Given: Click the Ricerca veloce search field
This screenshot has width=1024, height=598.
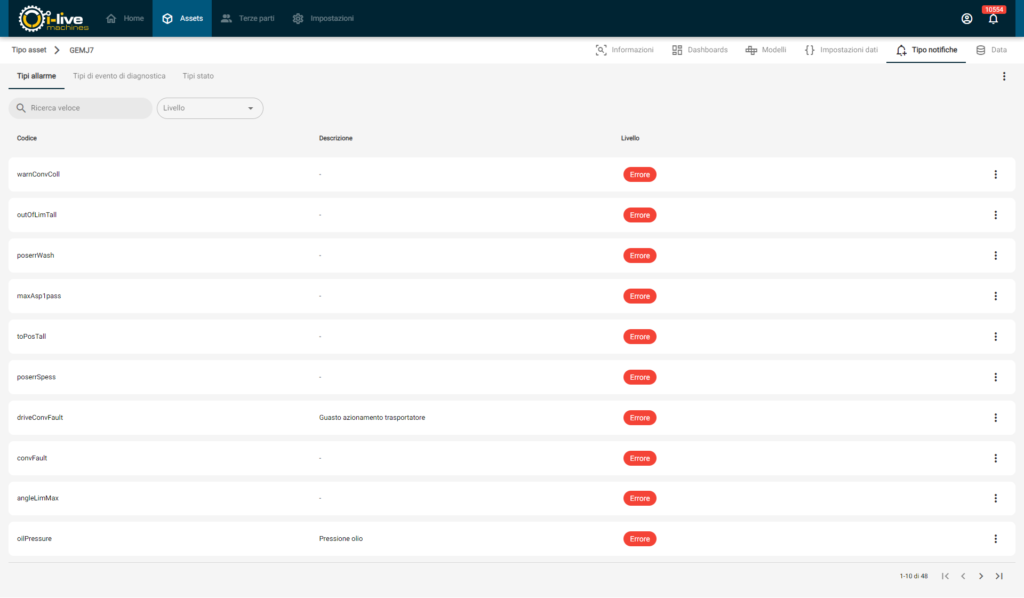Looking at the screenshot, I should point(81,108).
